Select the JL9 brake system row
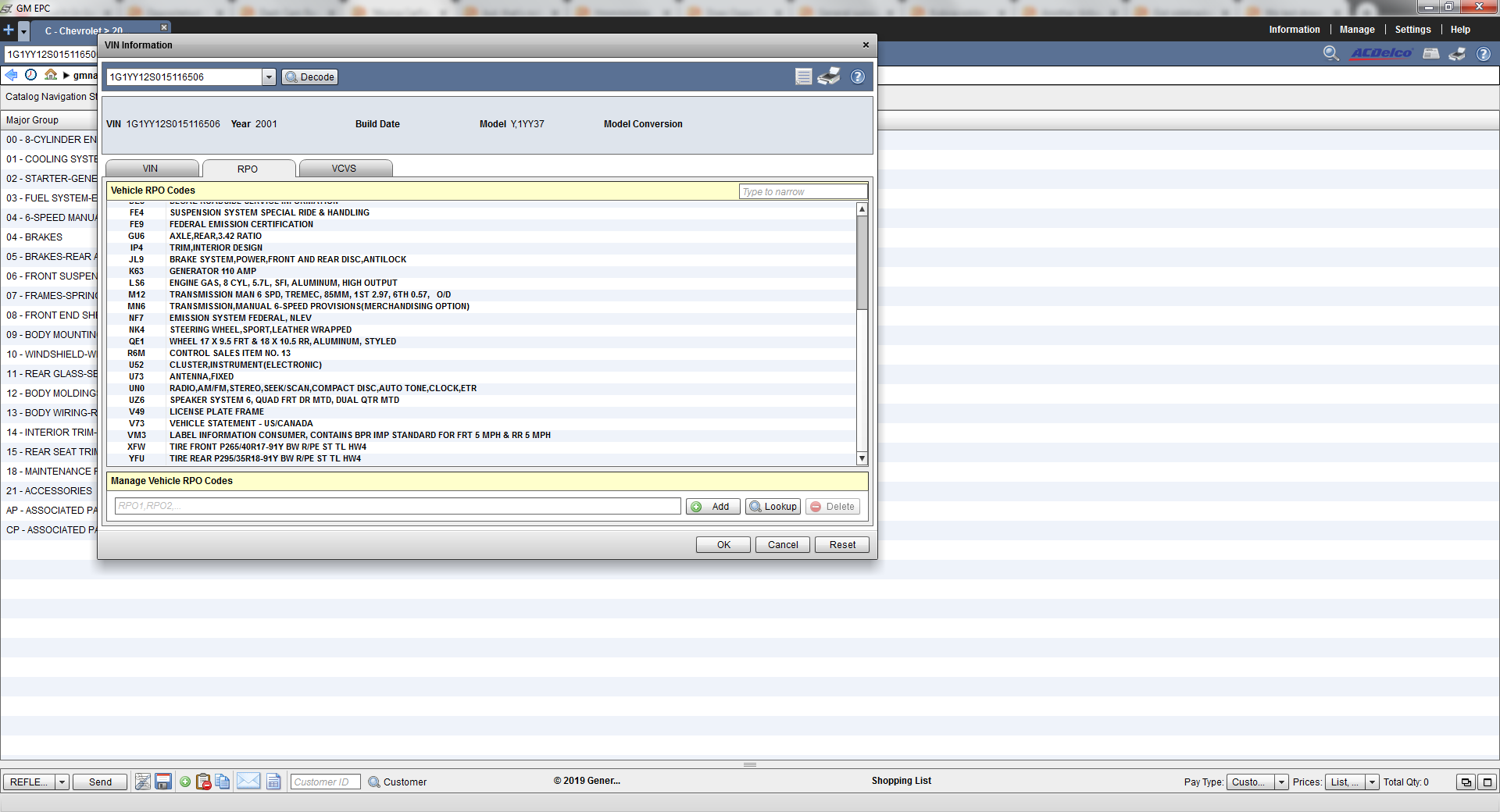The height and width of the screenshot is (812, 1500). [x=481, y=259]
